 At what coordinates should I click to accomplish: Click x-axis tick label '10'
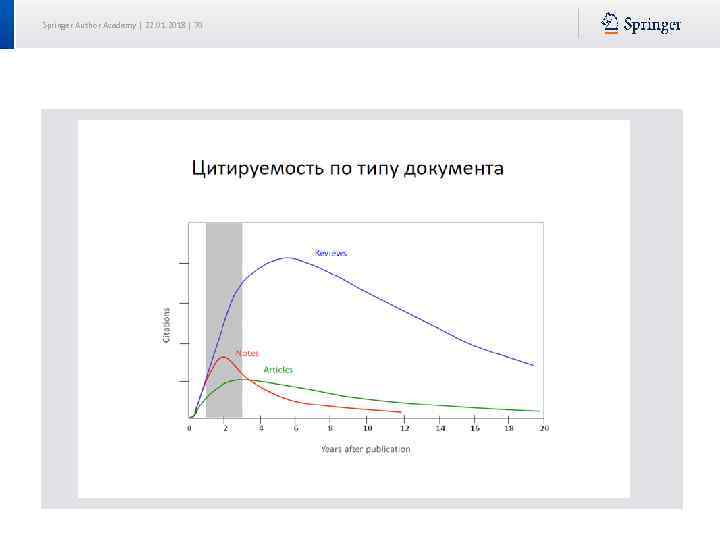coord(367,428)
